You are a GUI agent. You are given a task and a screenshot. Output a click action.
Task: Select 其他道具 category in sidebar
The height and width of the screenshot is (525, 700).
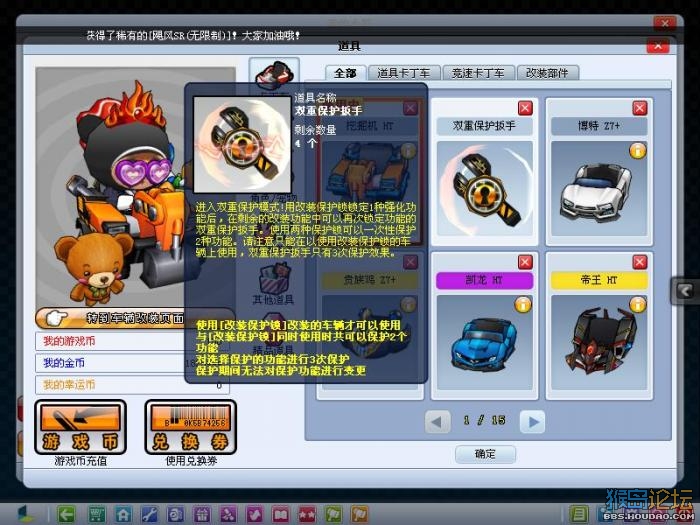tap(274, 285)
